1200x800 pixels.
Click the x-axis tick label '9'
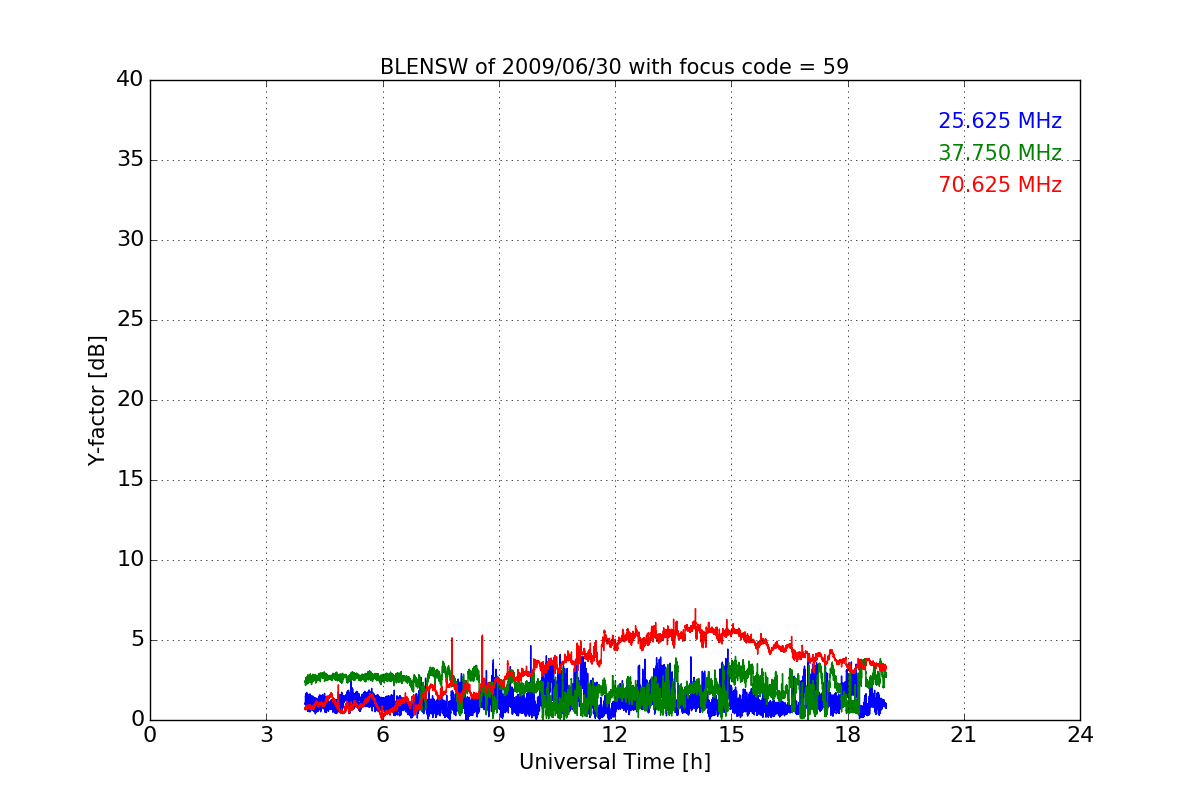499,734
